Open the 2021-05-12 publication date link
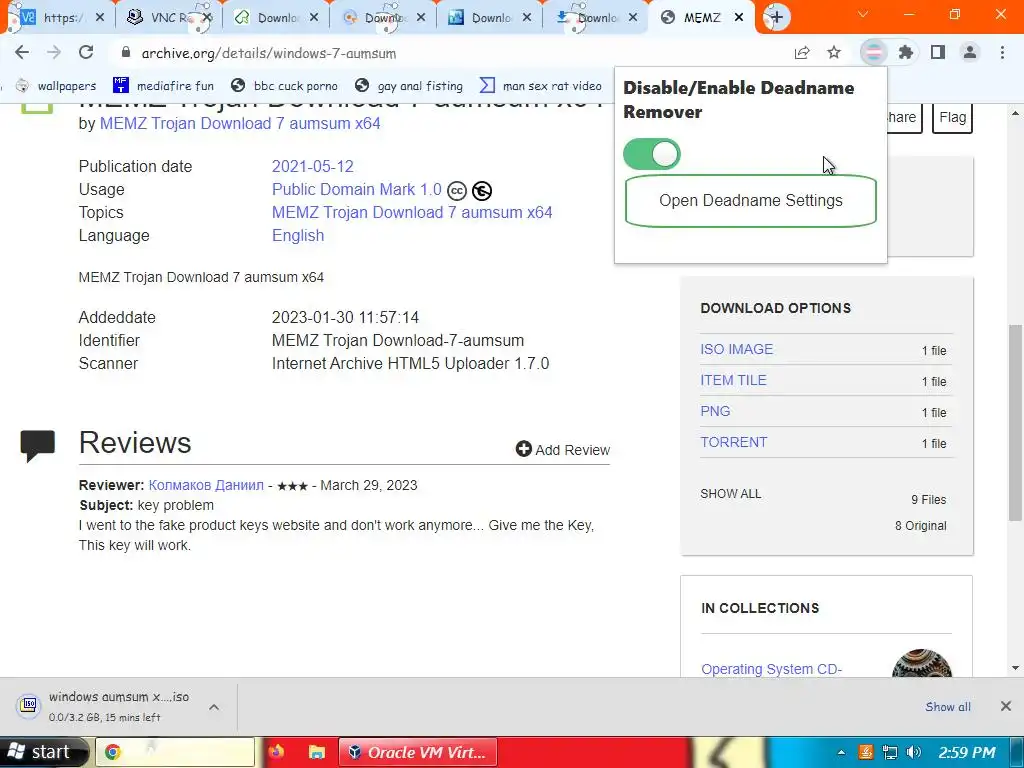This screenshot has width=1024, height=768. pos(312,167)
